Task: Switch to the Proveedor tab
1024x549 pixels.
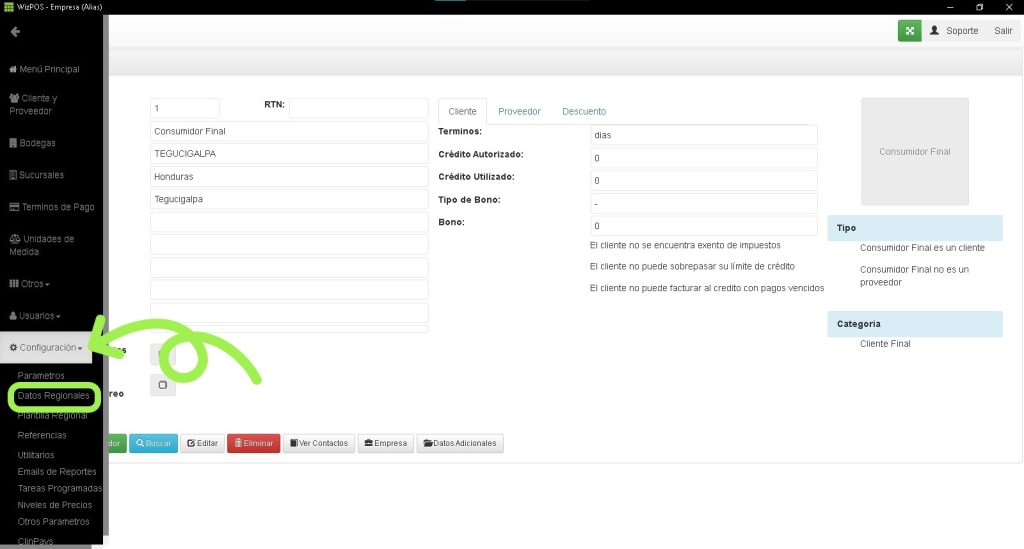Action: pyautogui.click(x=519, y=111)
